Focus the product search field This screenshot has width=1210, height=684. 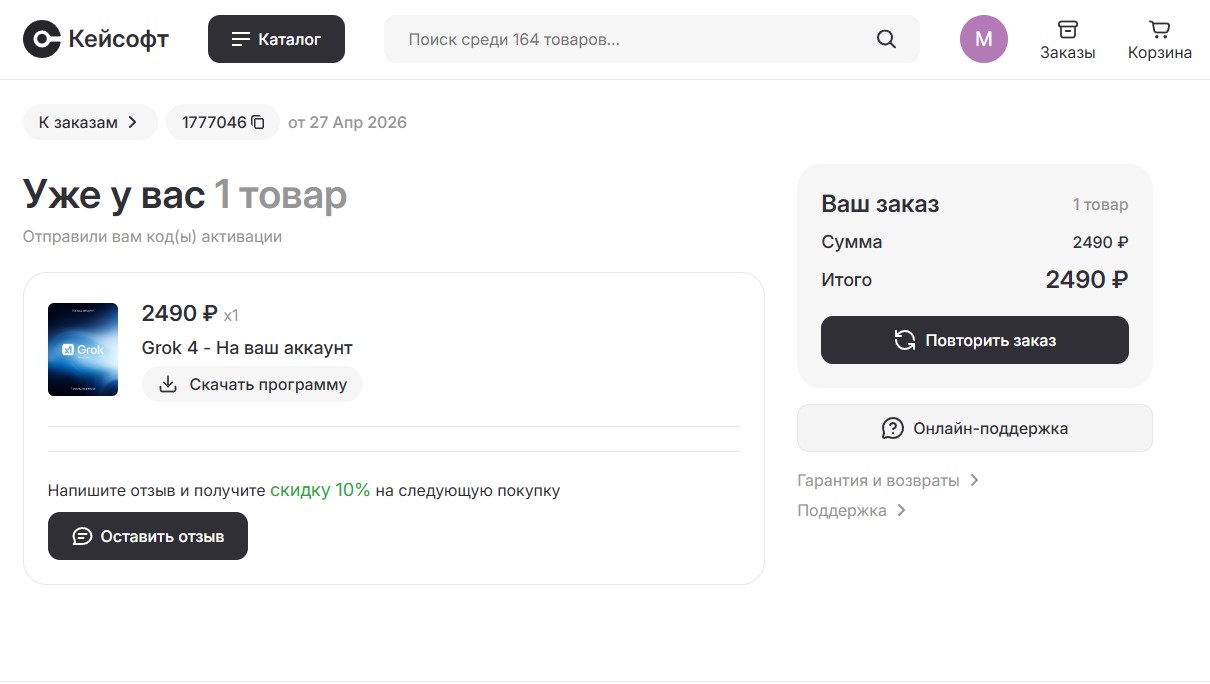coord(630,39)
